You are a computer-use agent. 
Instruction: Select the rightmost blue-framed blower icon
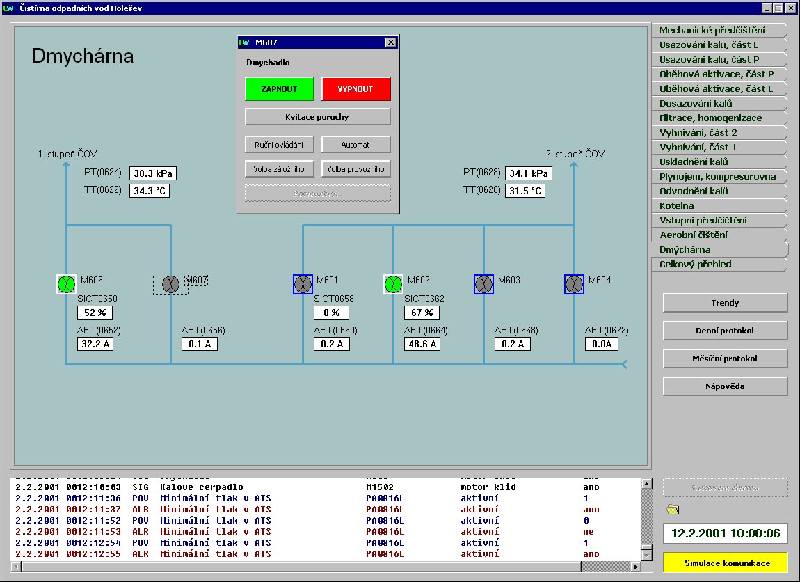tap(573, 284)
